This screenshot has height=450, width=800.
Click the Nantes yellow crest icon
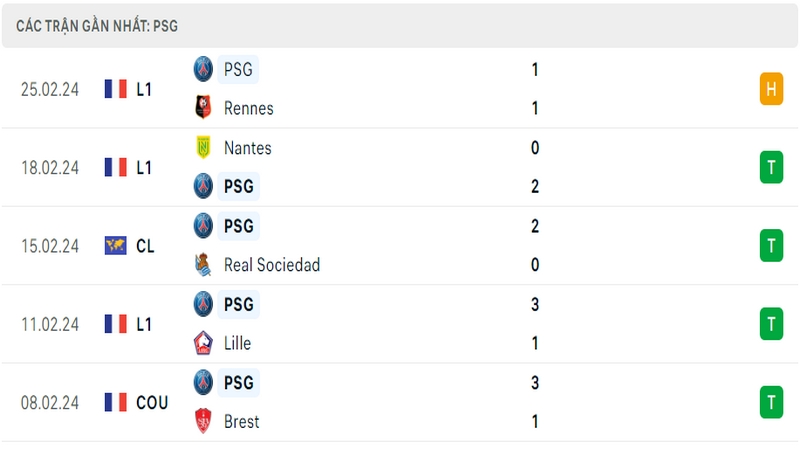pyautogui.click(x=203, y=147)
